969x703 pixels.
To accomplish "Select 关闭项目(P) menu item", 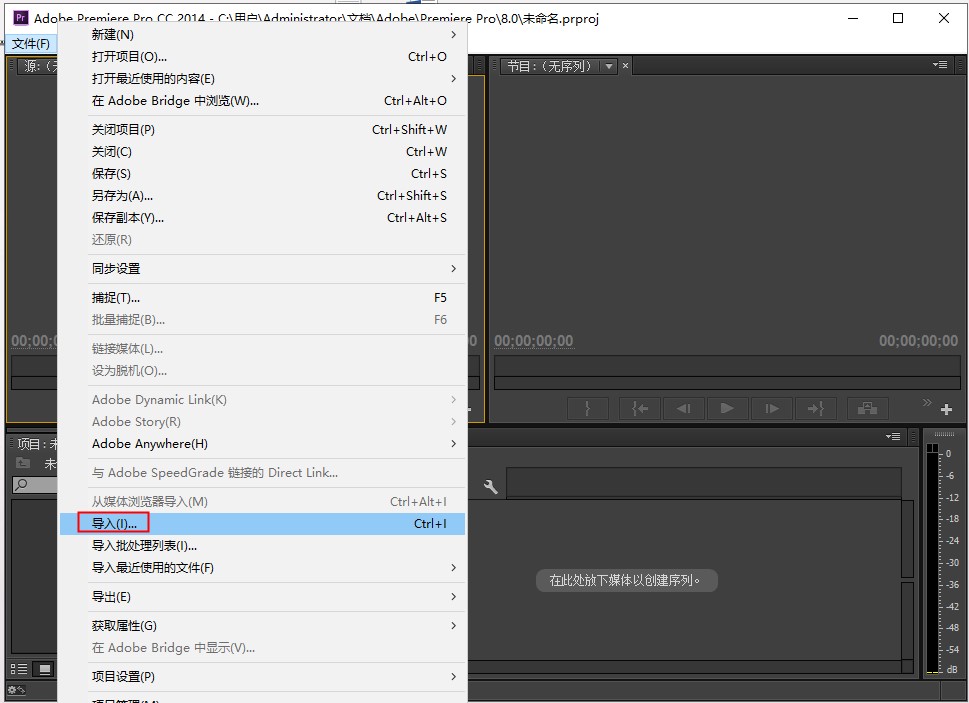I will click(263, 130).
